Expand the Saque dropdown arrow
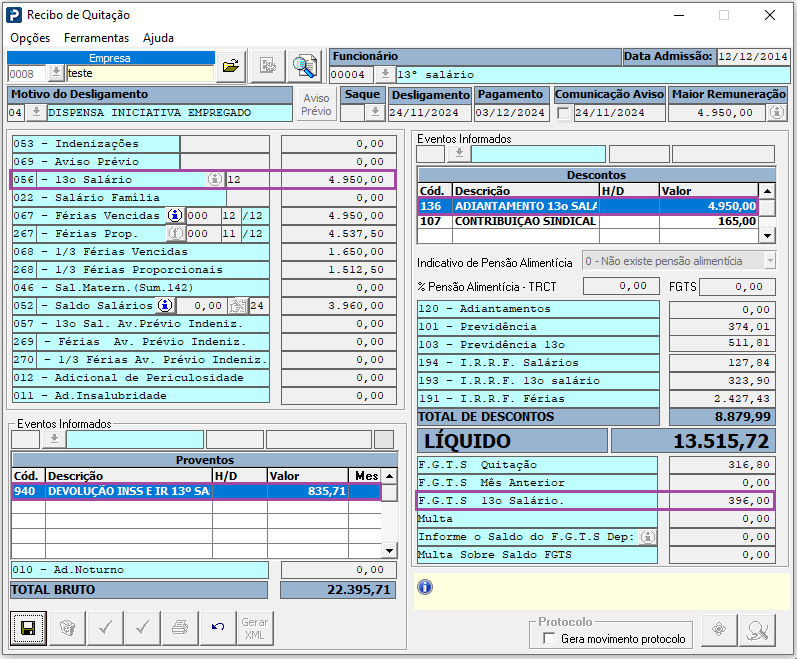 click(375, 113)
